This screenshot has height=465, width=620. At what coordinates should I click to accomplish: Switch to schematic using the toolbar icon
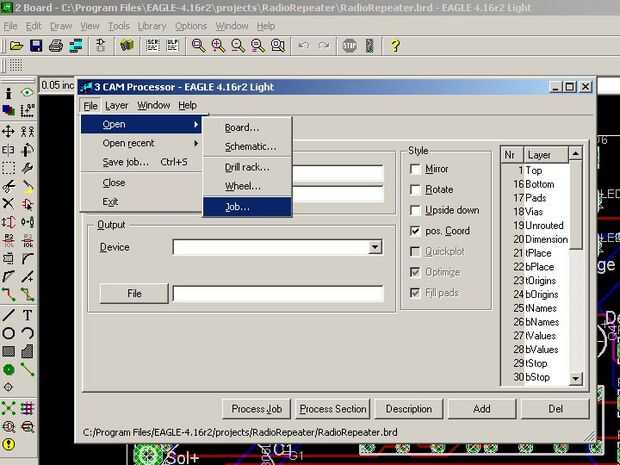point(100,46)
